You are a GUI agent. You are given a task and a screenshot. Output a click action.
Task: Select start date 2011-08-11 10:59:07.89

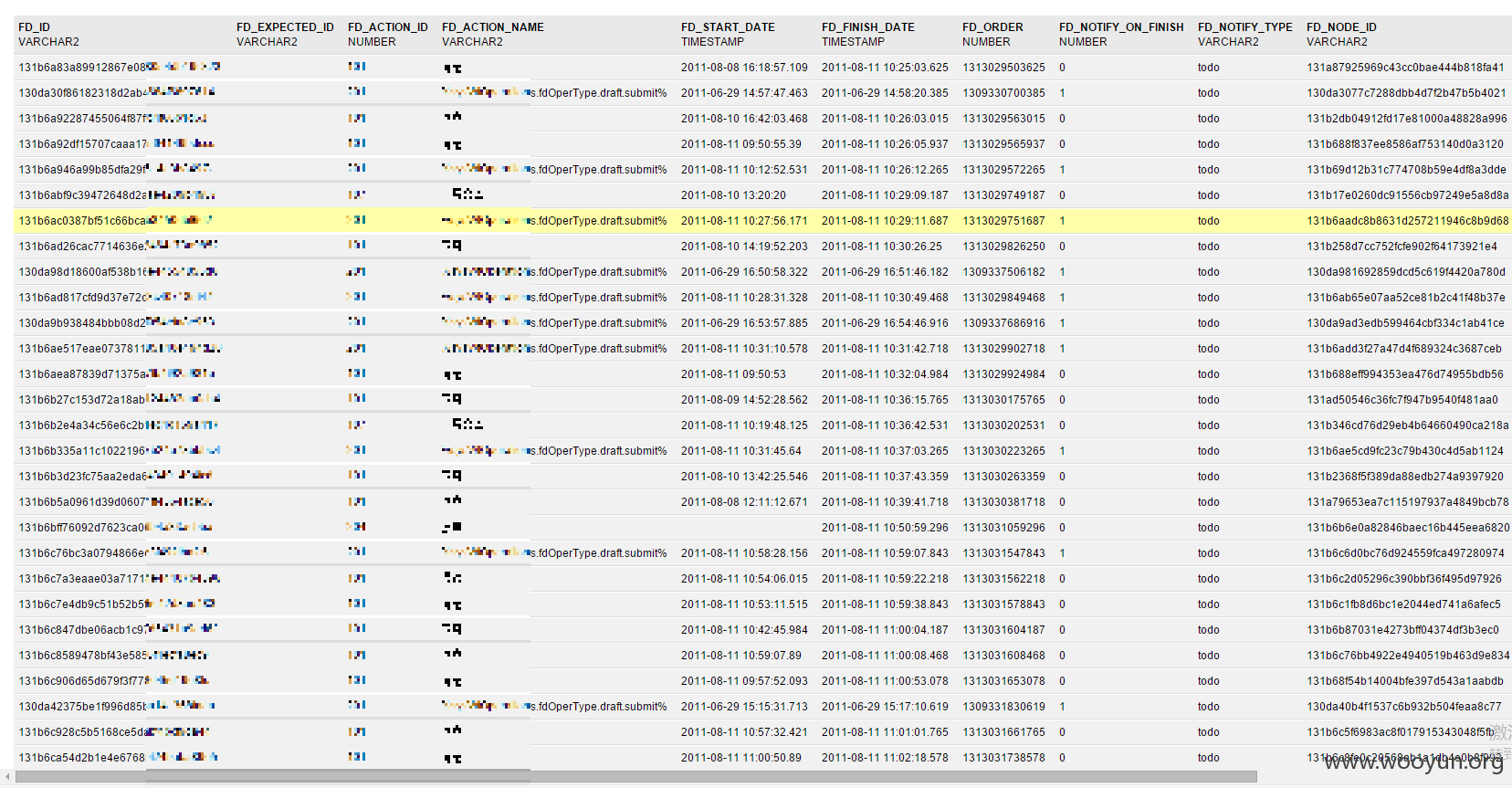[741, 656]
